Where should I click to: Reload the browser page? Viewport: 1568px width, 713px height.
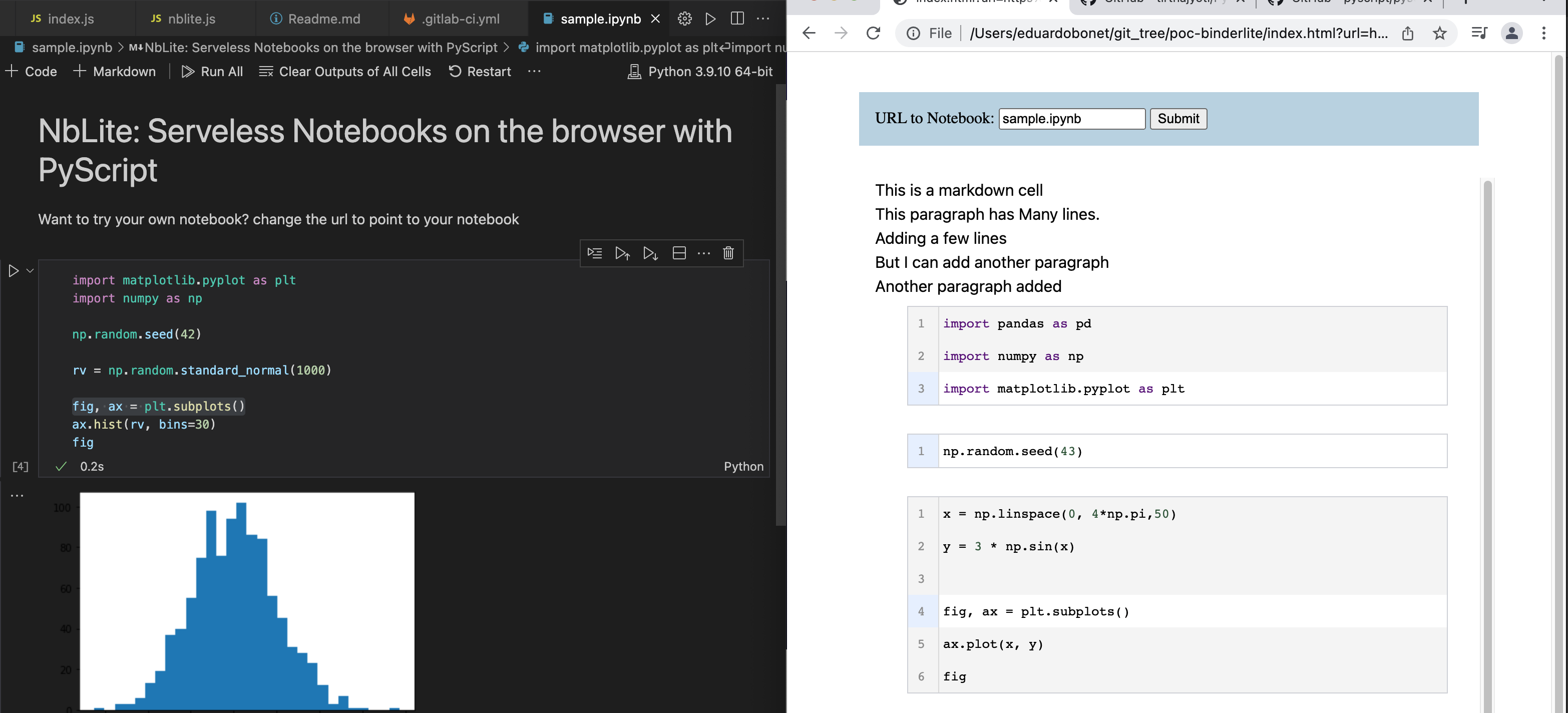point(873,34)
